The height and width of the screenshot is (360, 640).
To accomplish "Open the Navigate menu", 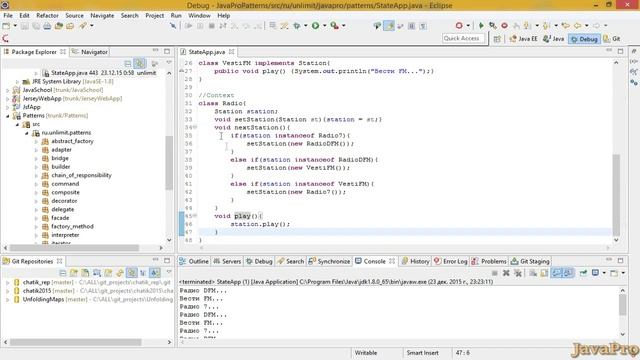I will 102,16.
